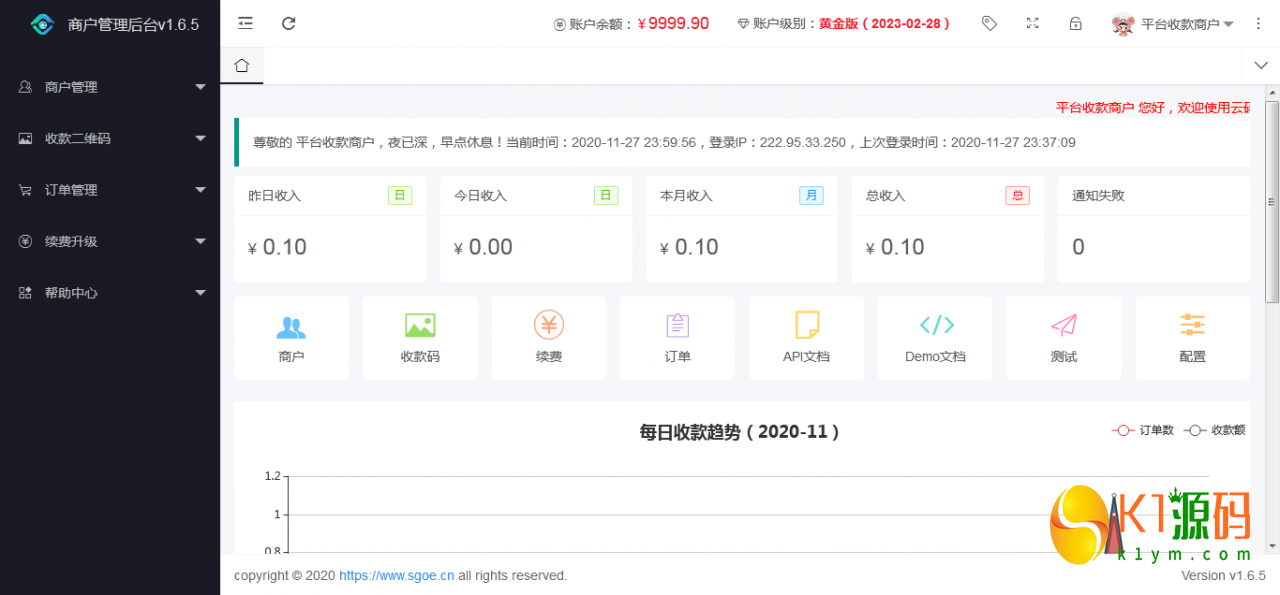The image size is (1280, 595).
Task: Expand the 收款二维码 sidebar menu
Action: click(110, 139)
